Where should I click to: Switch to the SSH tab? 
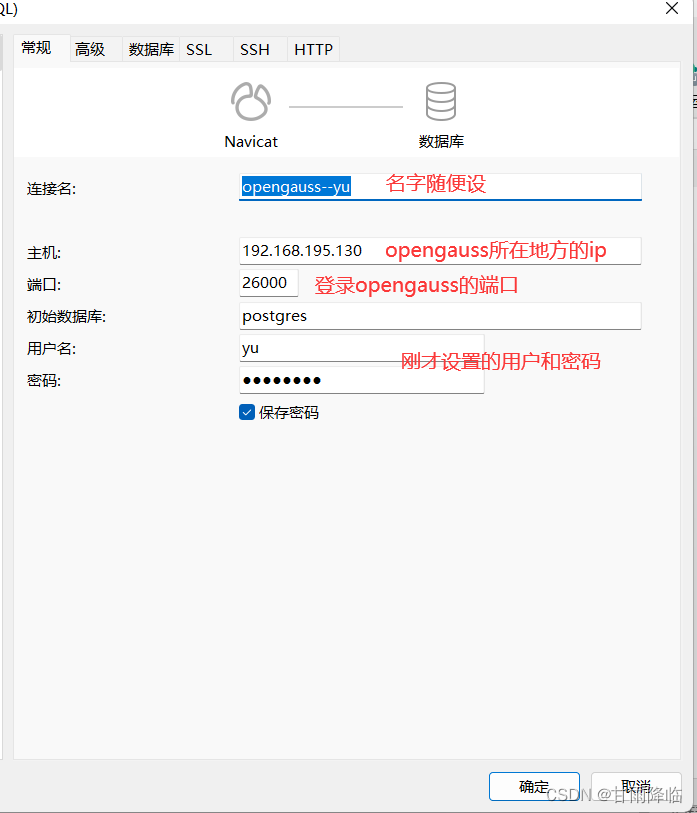point(260,49)
